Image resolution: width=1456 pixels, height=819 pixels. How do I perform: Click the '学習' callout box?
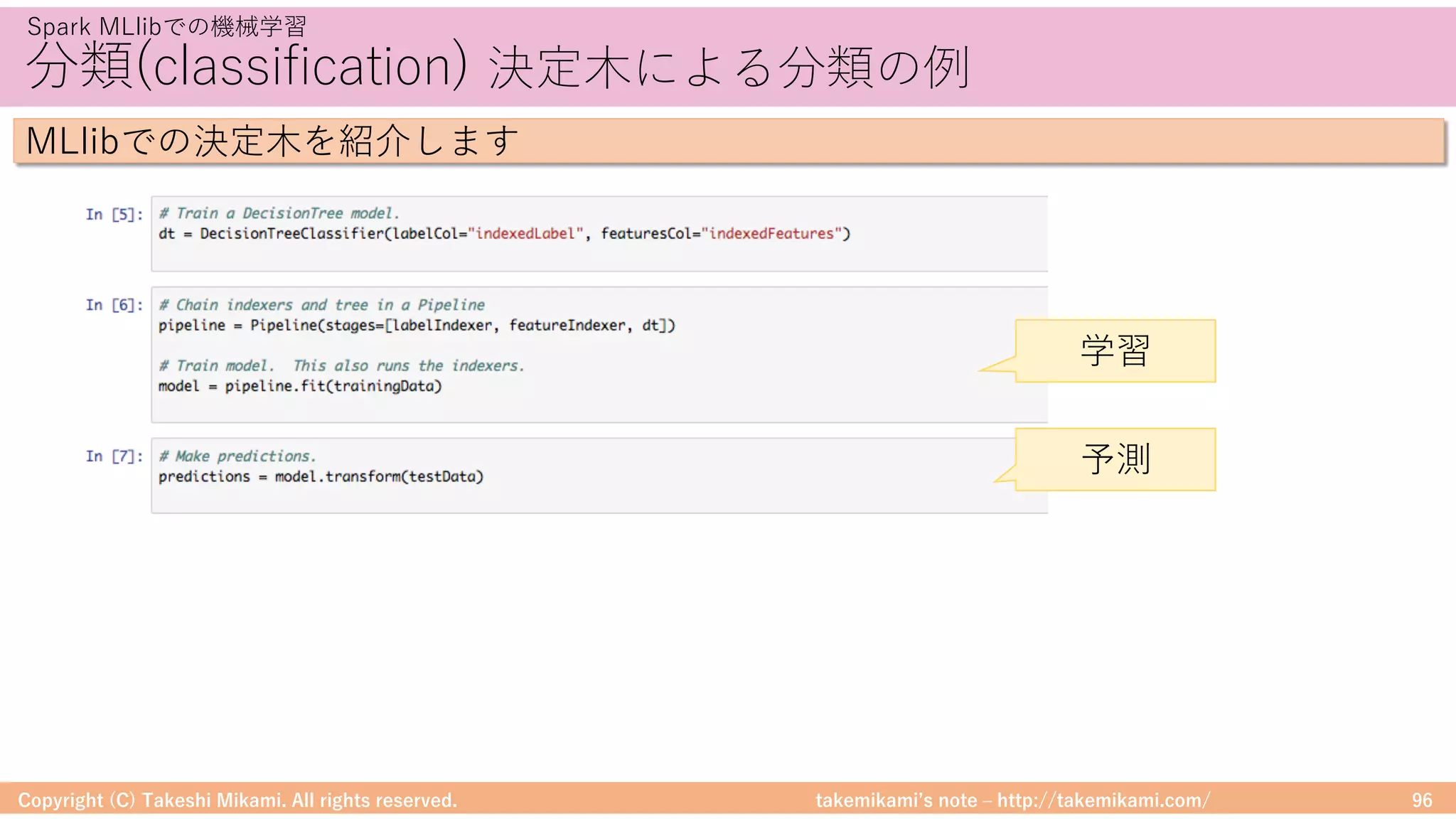coord(1115,351)
